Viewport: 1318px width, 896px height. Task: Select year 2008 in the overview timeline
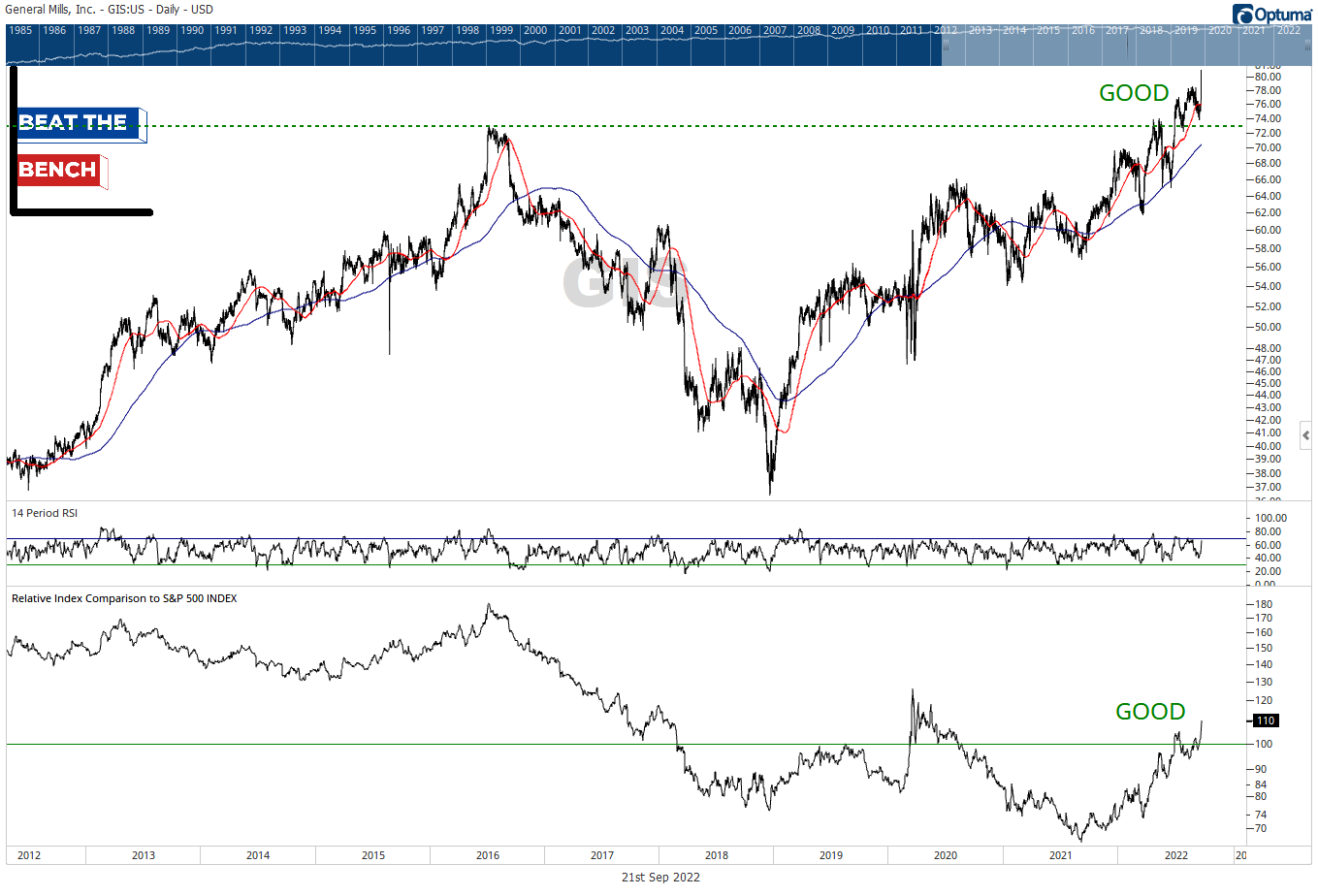(809, 30)
